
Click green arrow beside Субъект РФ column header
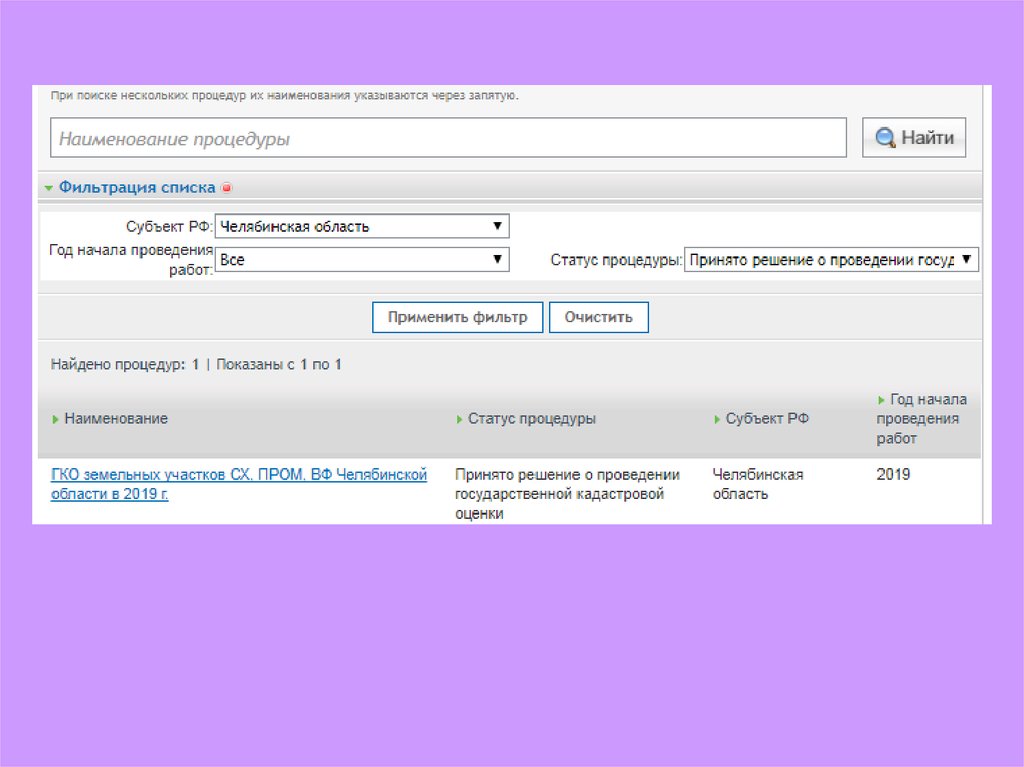[x=717, y=419]
